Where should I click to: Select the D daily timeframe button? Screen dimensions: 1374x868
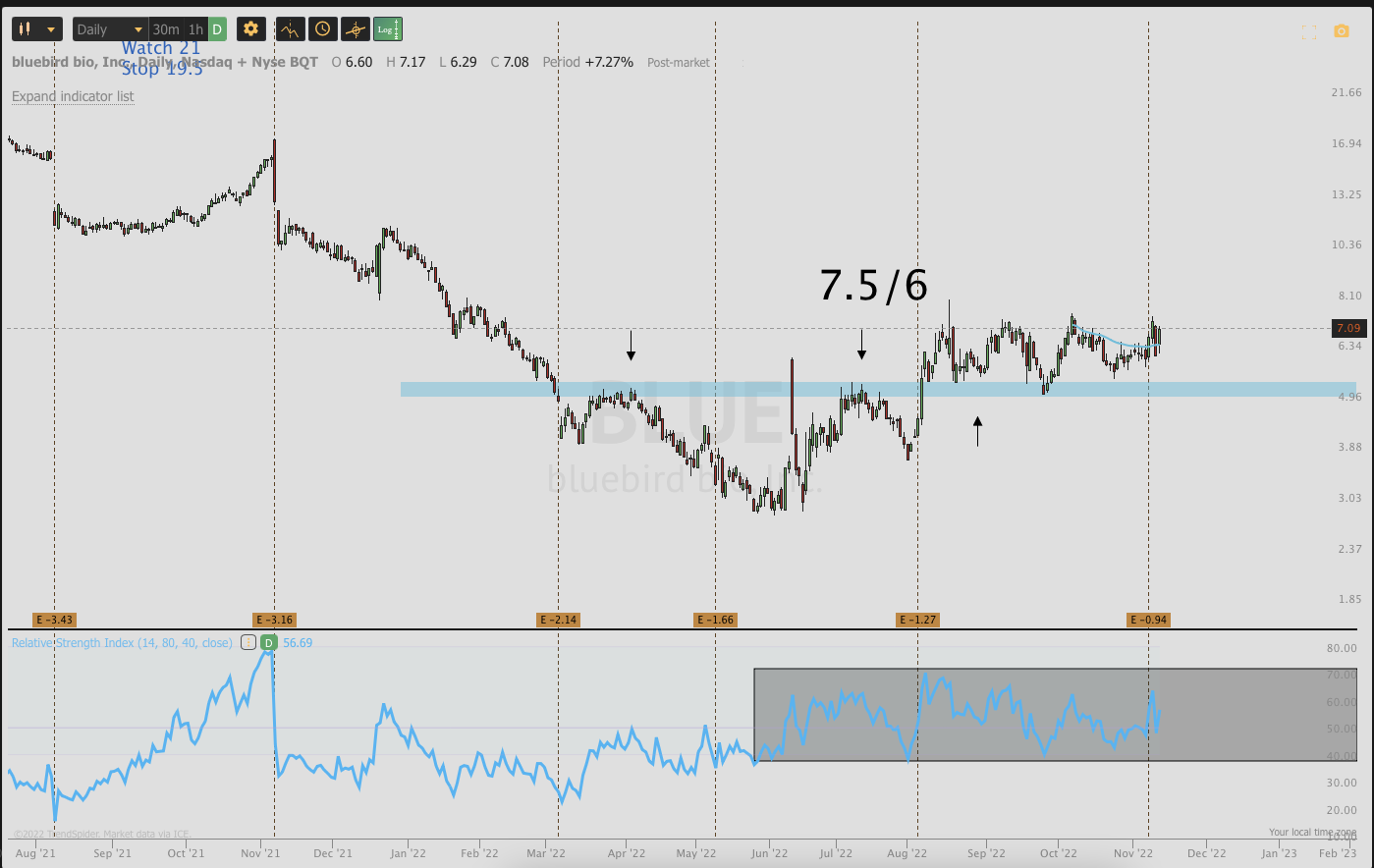217,29
